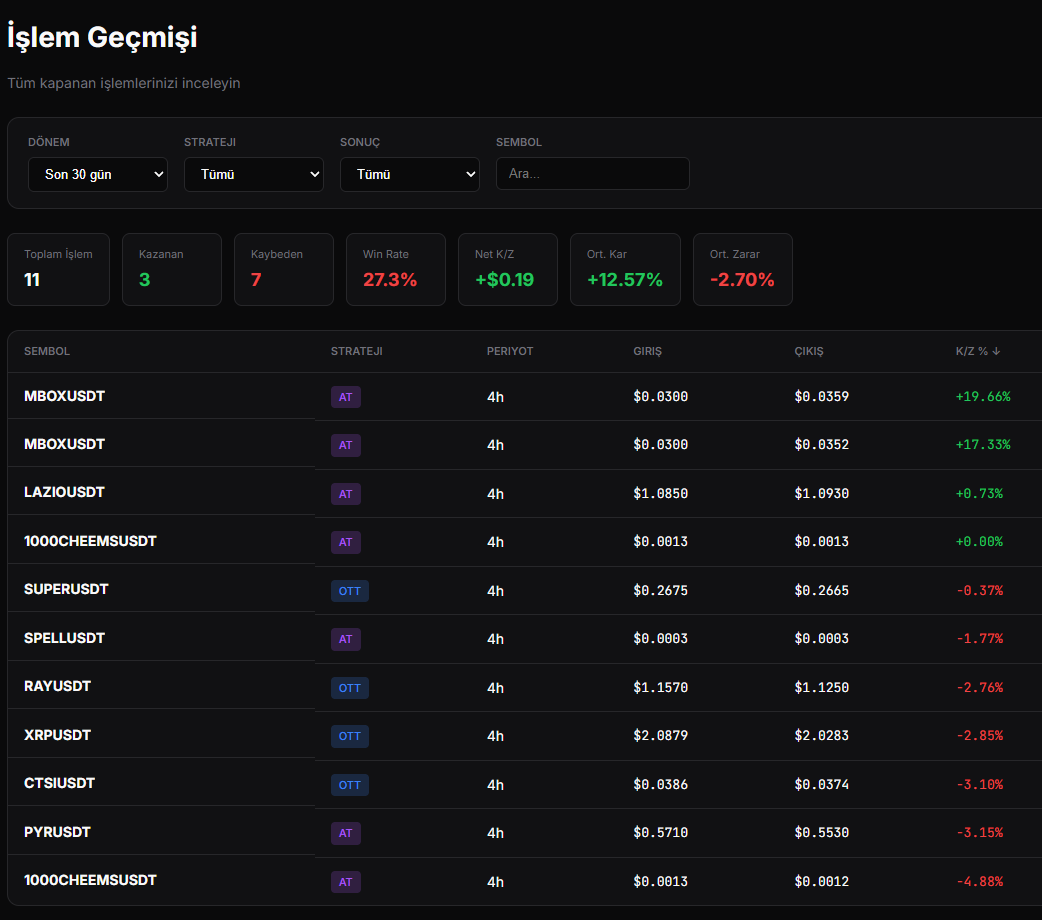The width and height of the screenshot is (1042, 920).
Task: Select the SPELLUSDT symbol
Action: (x=64, y=638)
